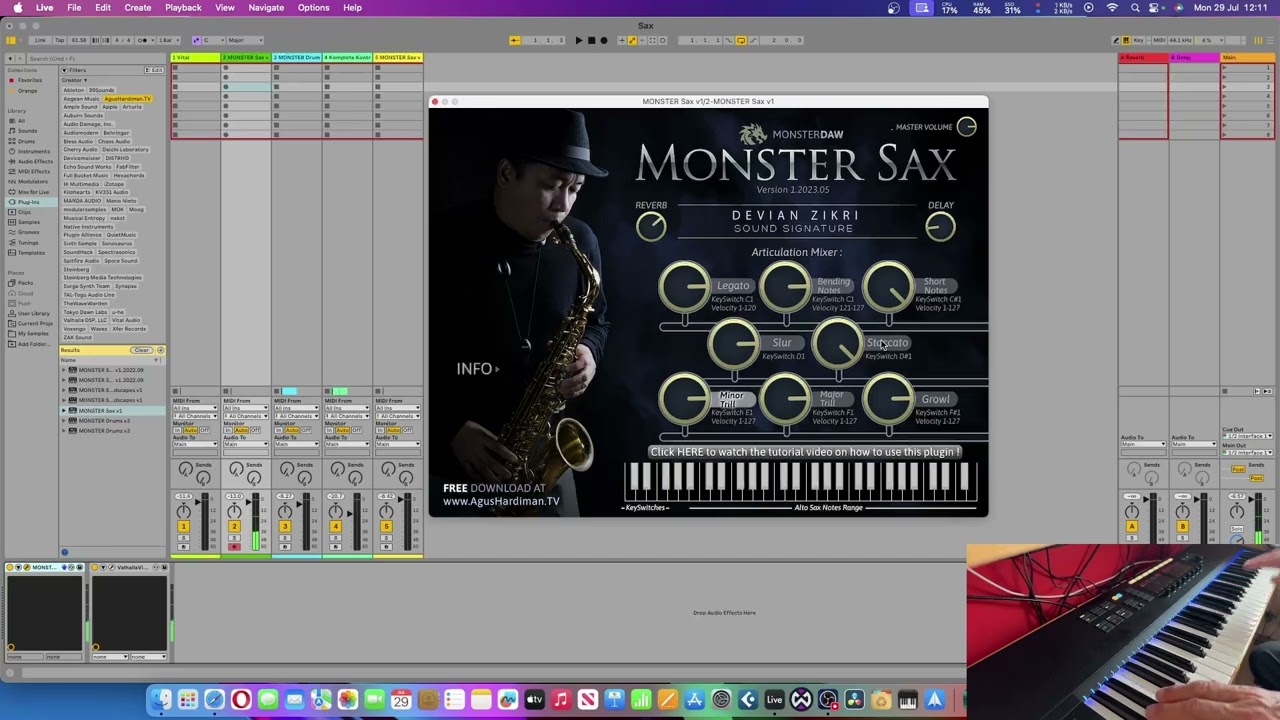Click the Delay knob in Monster Sax

coord(940,227)
